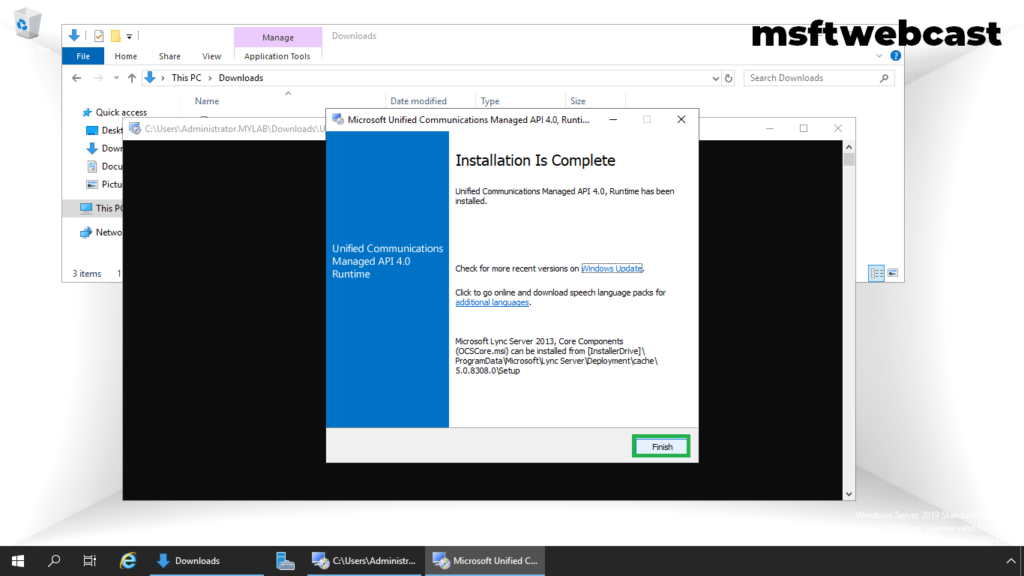Select Quick access in navigation pane
This screenshot has width=1024, height=576.
(x=114, y=112)
